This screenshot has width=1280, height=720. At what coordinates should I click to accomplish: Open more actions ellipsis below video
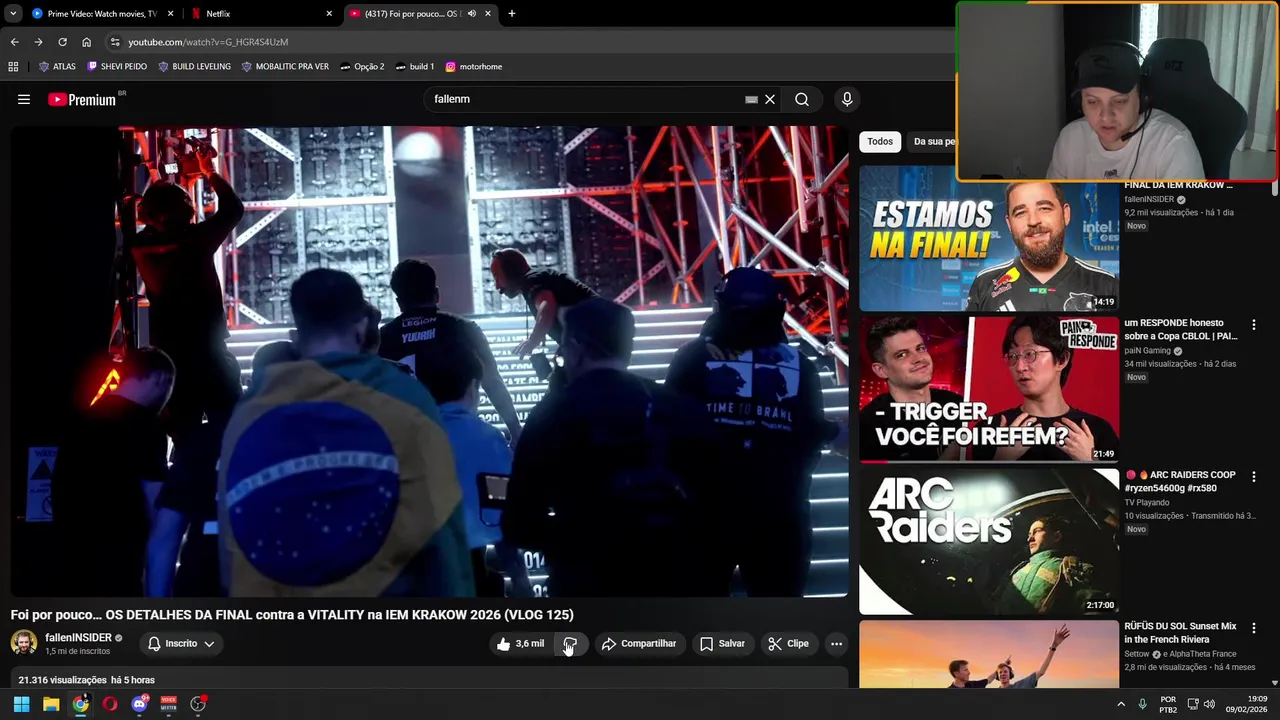click(x=837, y=644)
